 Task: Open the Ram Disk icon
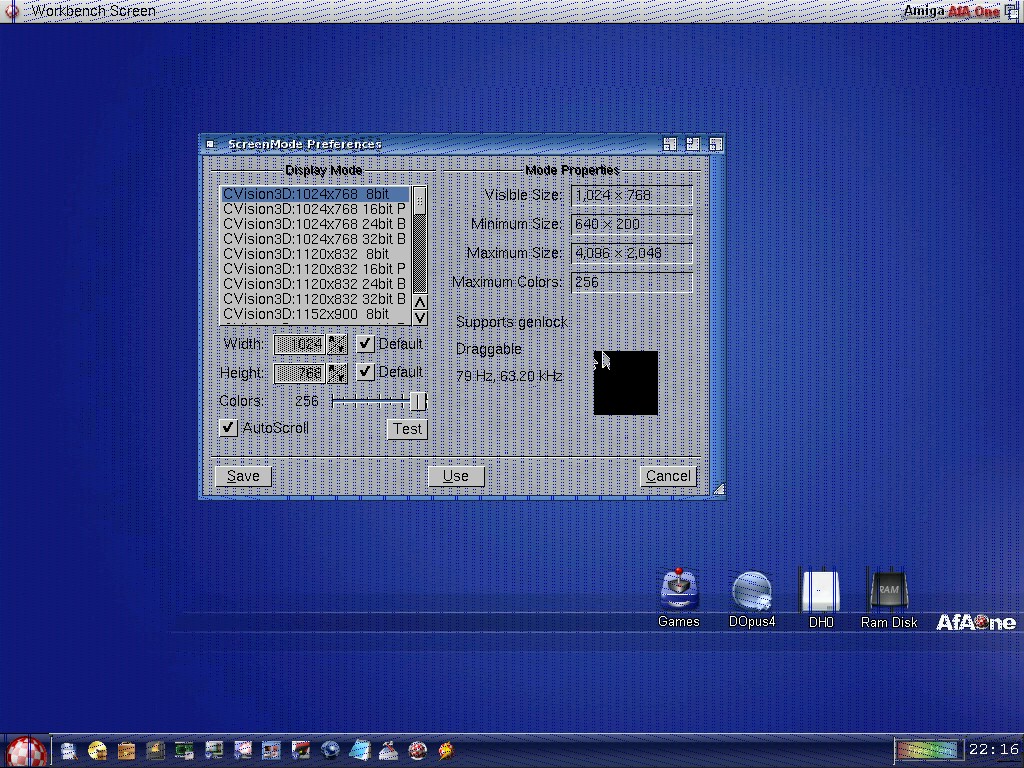click(888, 591)
